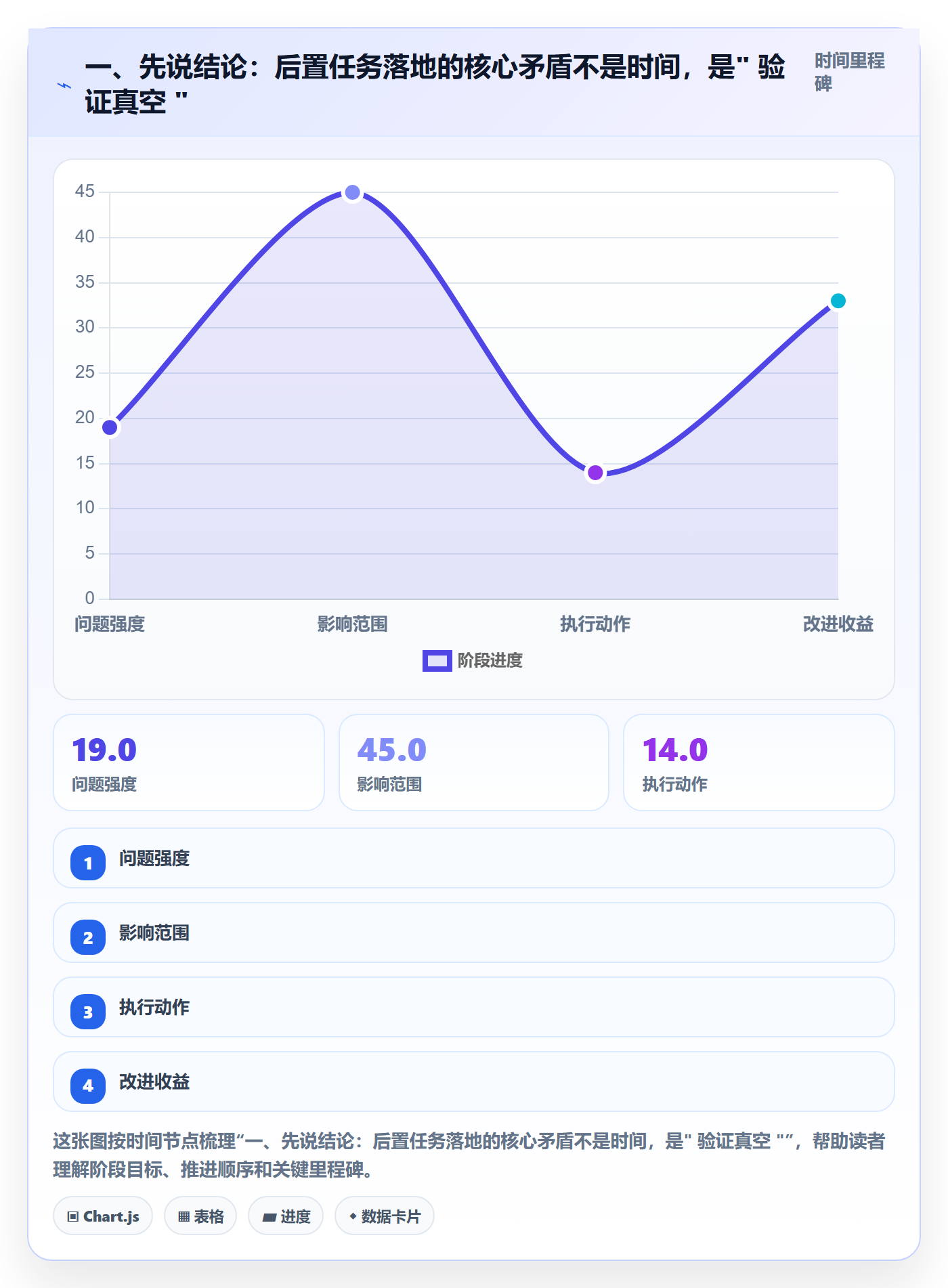
Task: Open the 改进收益 list row text
Action: point(154,1082)
